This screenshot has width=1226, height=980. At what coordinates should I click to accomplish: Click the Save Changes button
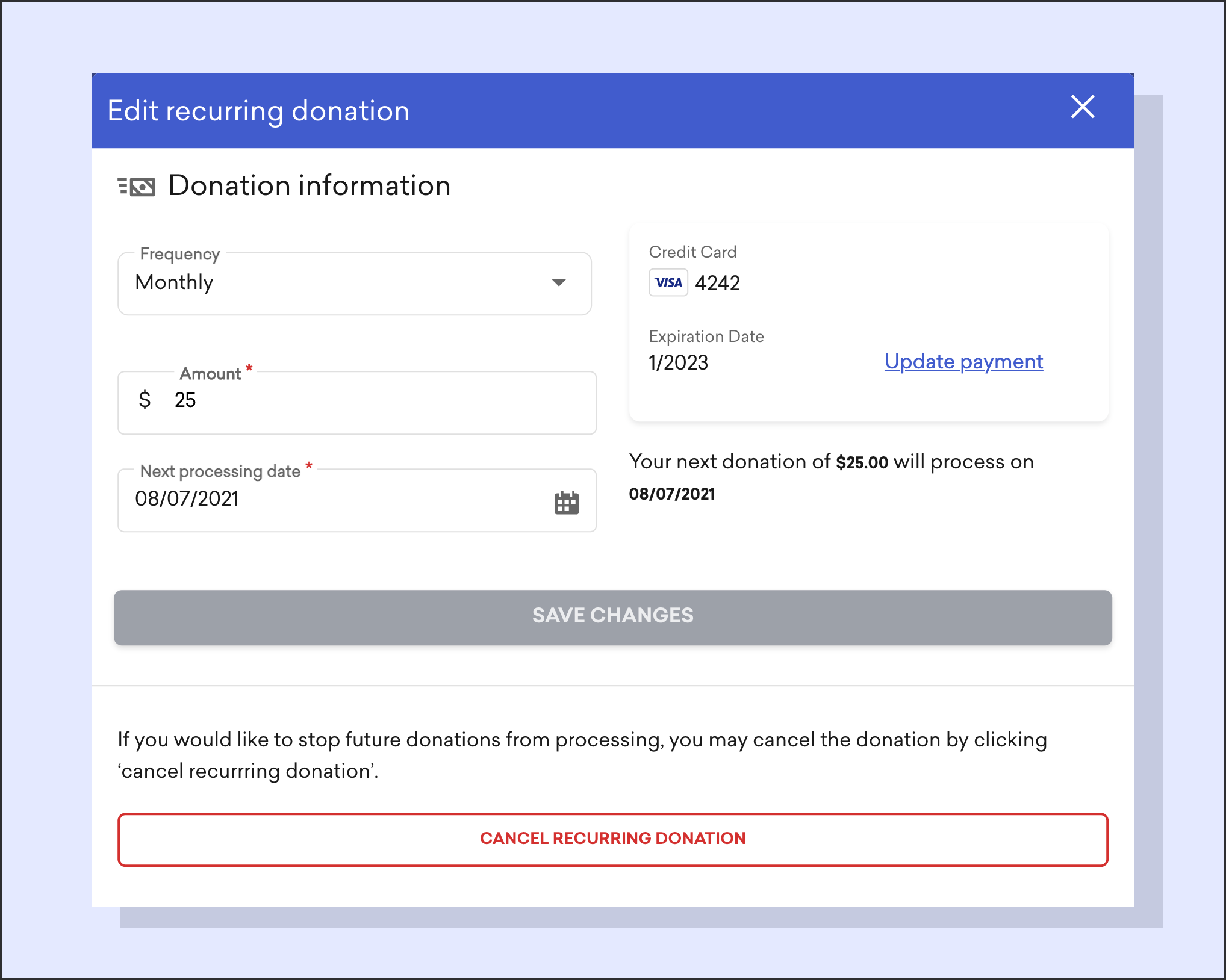tap(613, 618)
